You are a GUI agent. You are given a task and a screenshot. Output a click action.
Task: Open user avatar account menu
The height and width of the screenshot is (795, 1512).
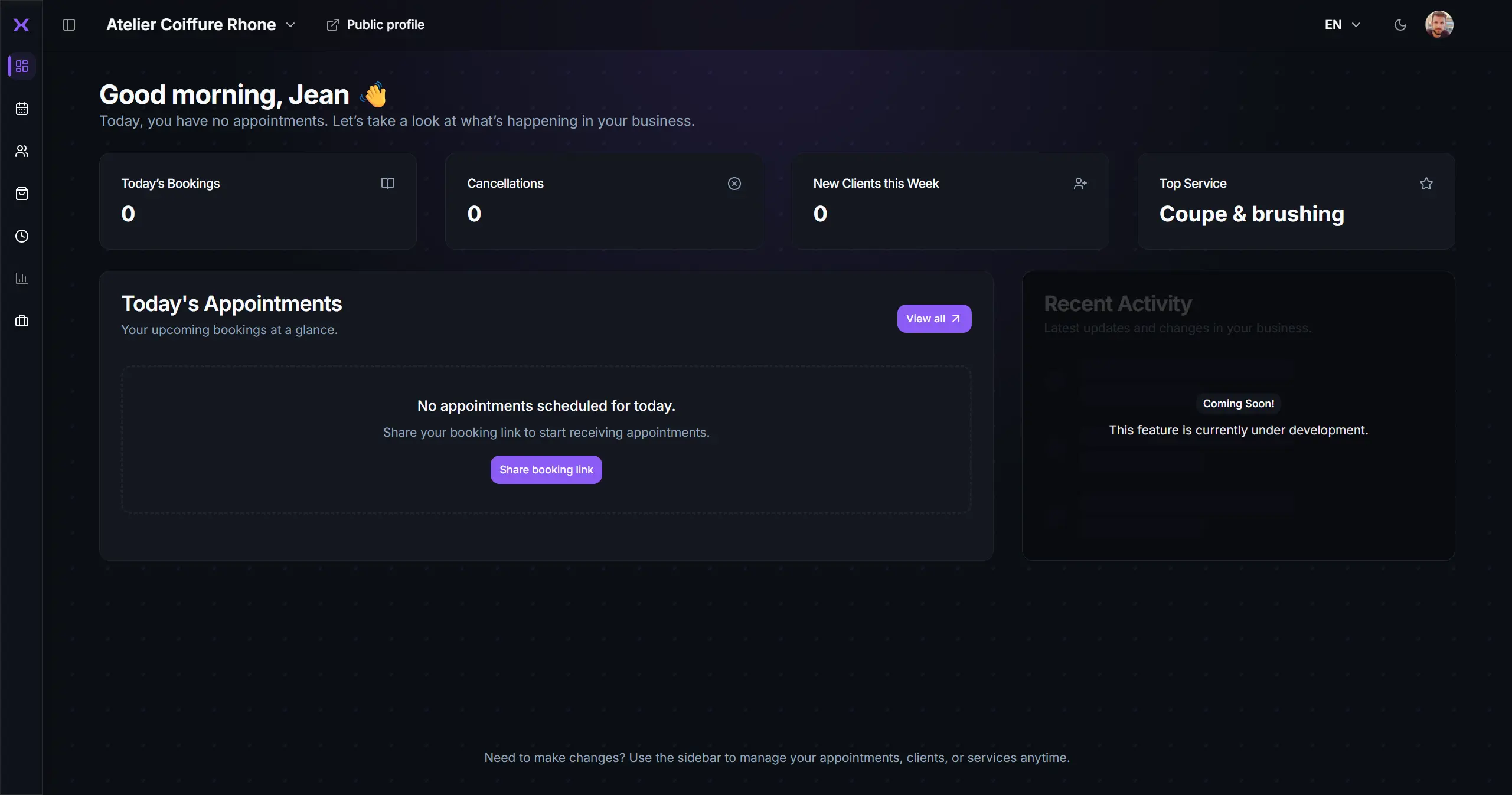tap(1439, 25)
